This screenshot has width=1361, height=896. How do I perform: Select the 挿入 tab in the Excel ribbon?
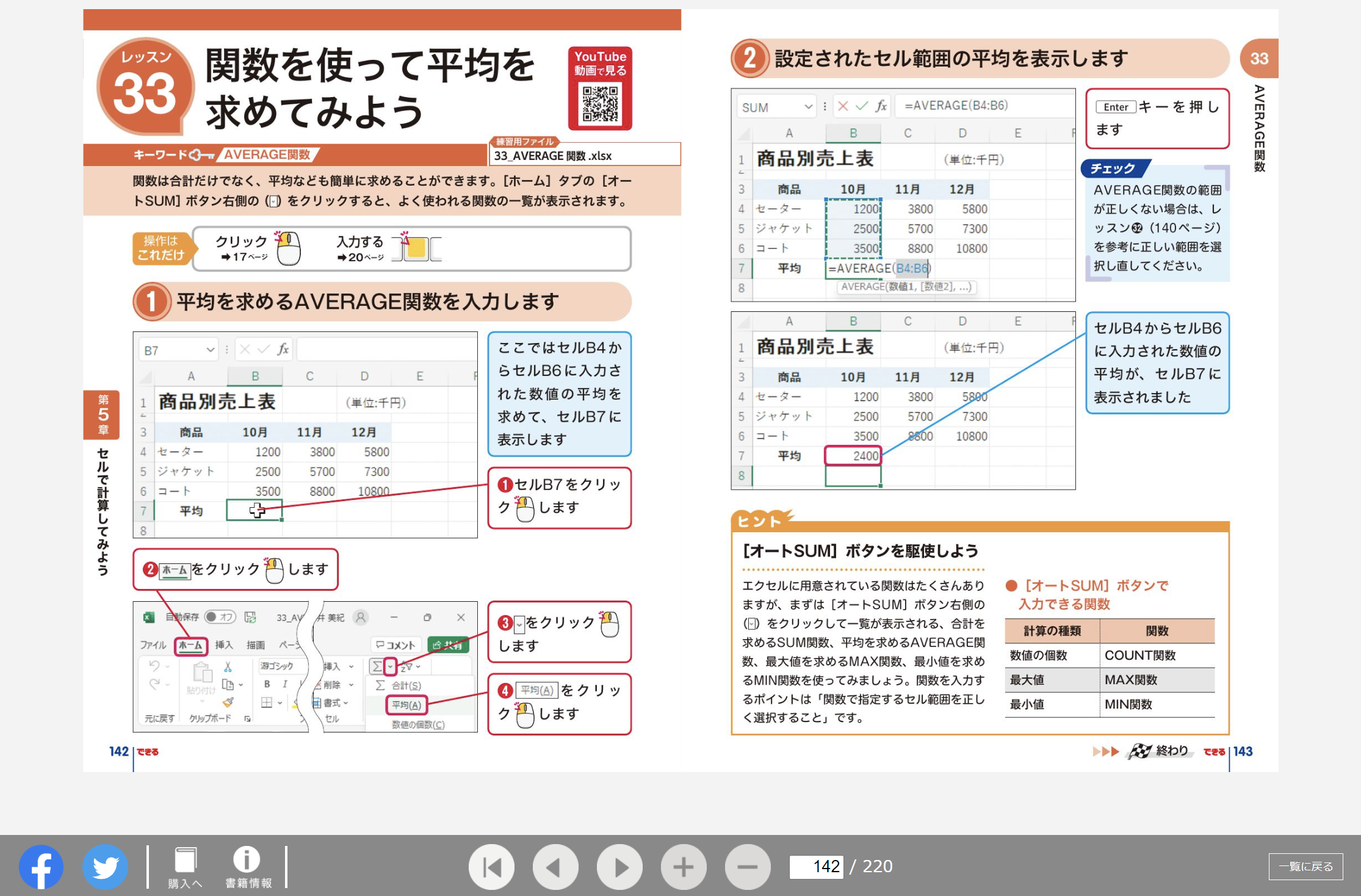(224, 645)
